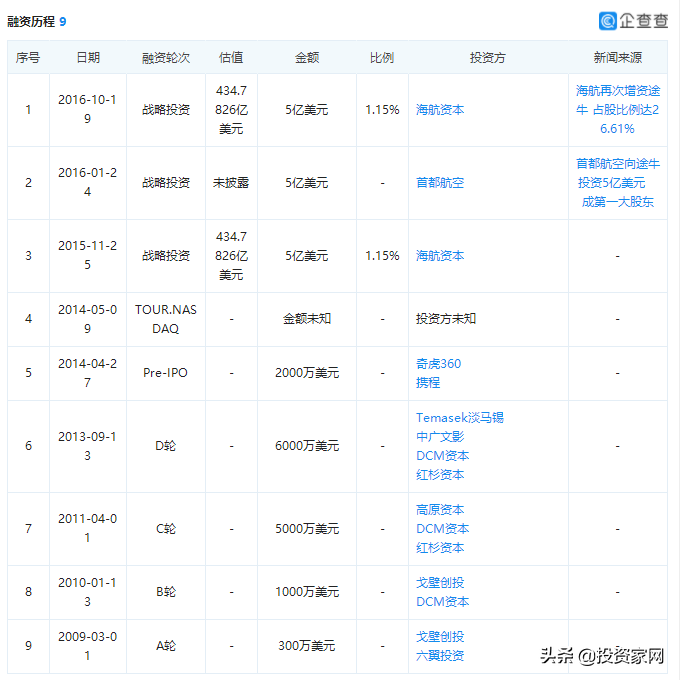The width and height of the screenshot is (680, 680).
Task: Open news link 首都航空向途牛投资5亿美元
Action: (x=618, y=183)
